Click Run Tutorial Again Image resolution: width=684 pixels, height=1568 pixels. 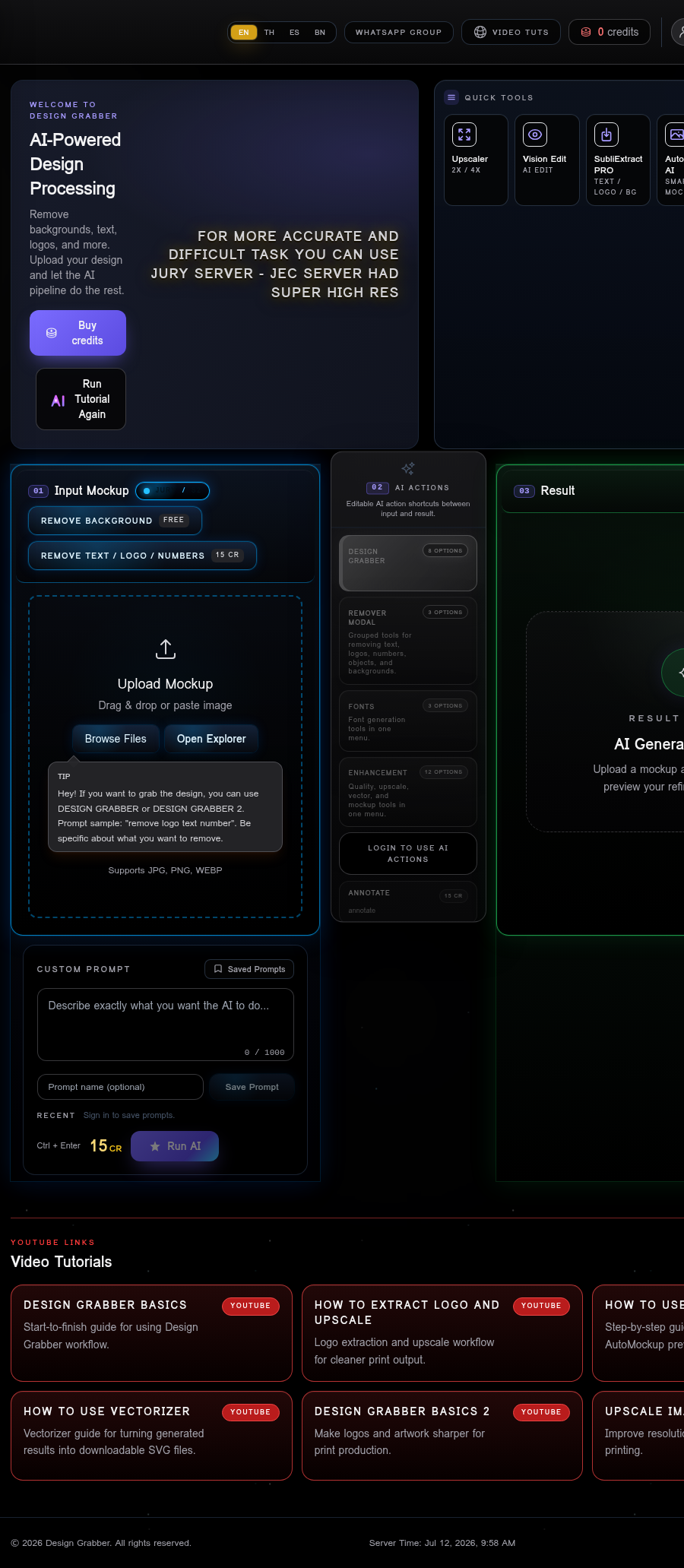click(x=81, y=399)
